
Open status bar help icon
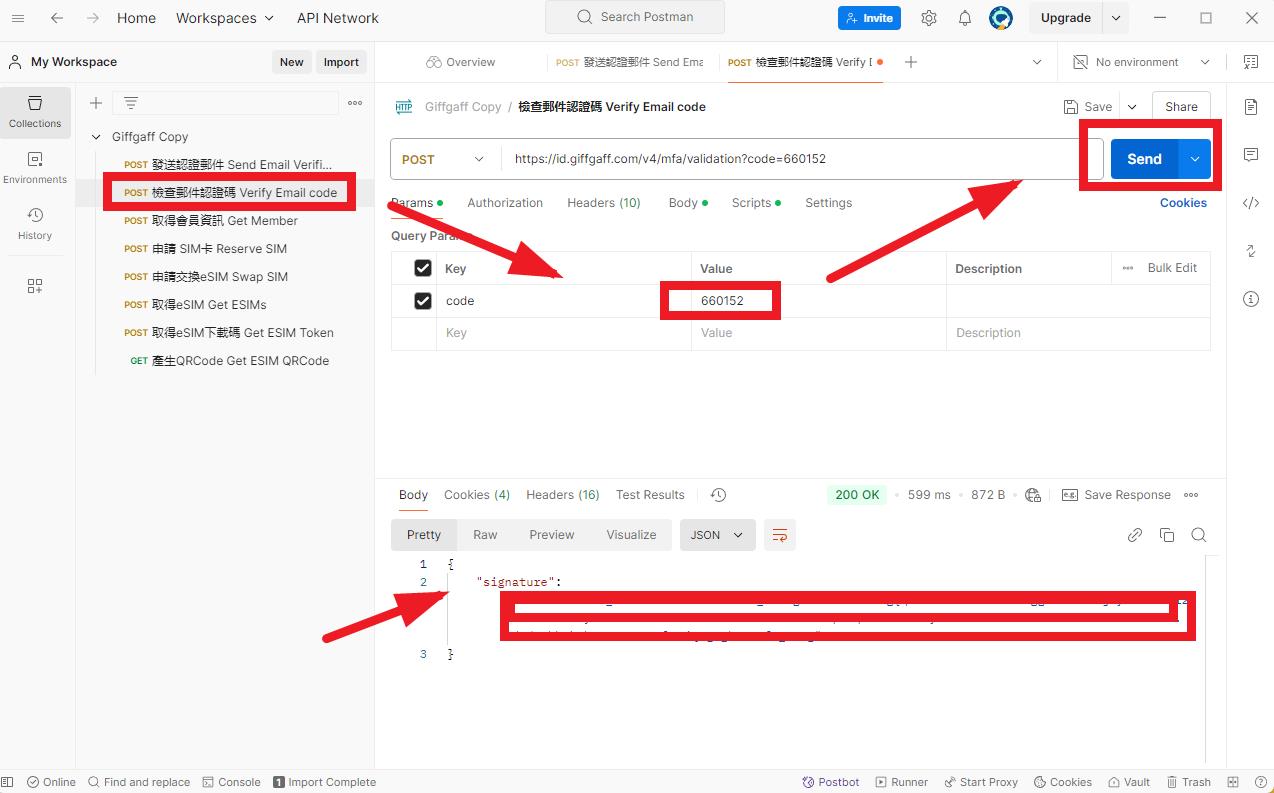tap(1259, 782)
